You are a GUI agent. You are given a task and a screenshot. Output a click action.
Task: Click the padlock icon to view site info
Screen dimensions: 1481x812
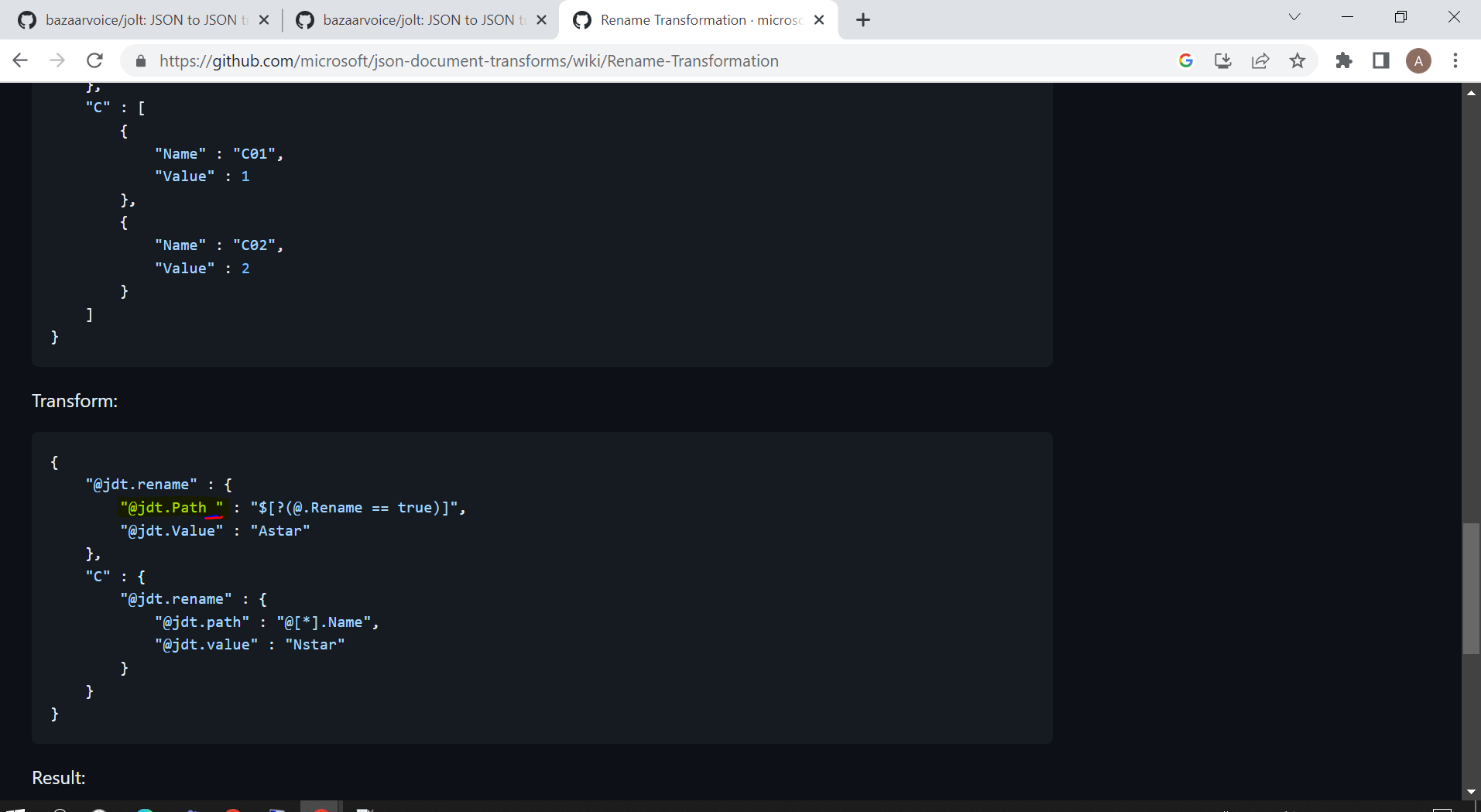[140, 60]
